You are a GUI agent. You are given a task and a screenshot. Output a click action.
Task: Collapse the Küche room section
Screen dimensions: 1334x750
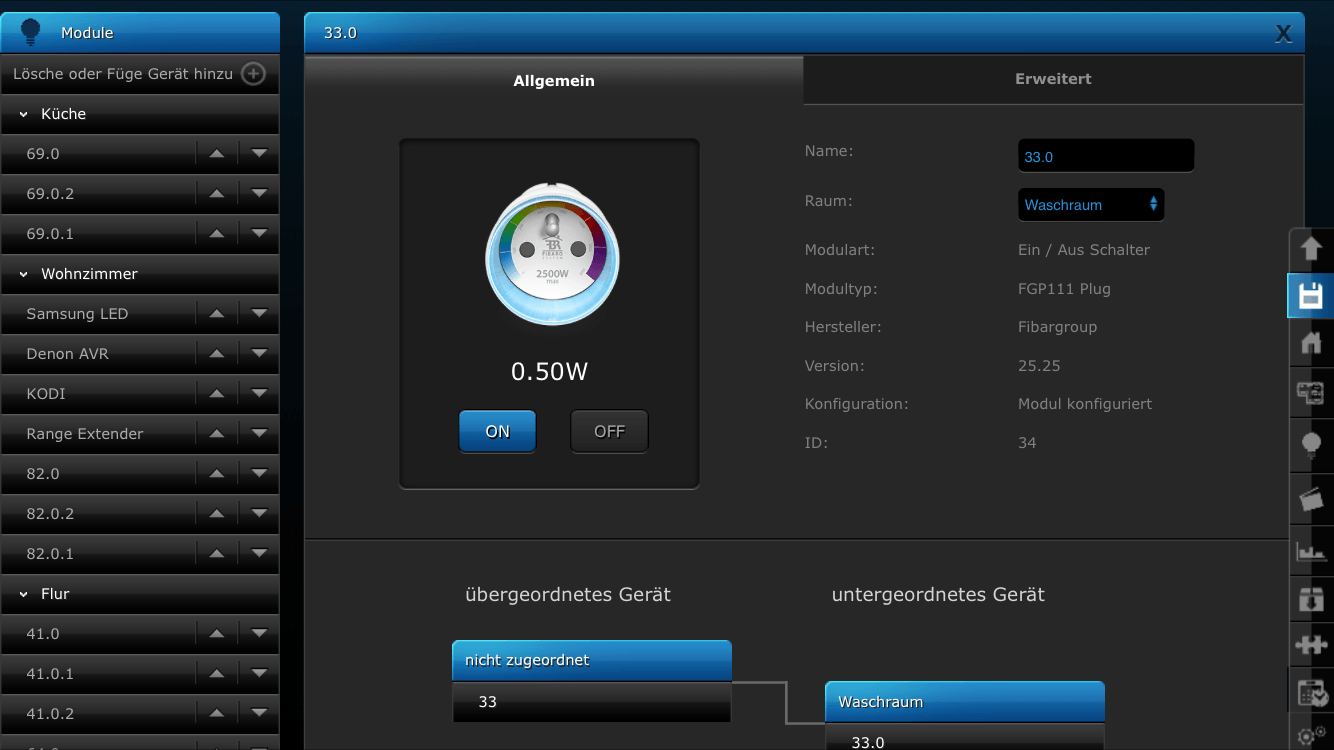(24, 114)
